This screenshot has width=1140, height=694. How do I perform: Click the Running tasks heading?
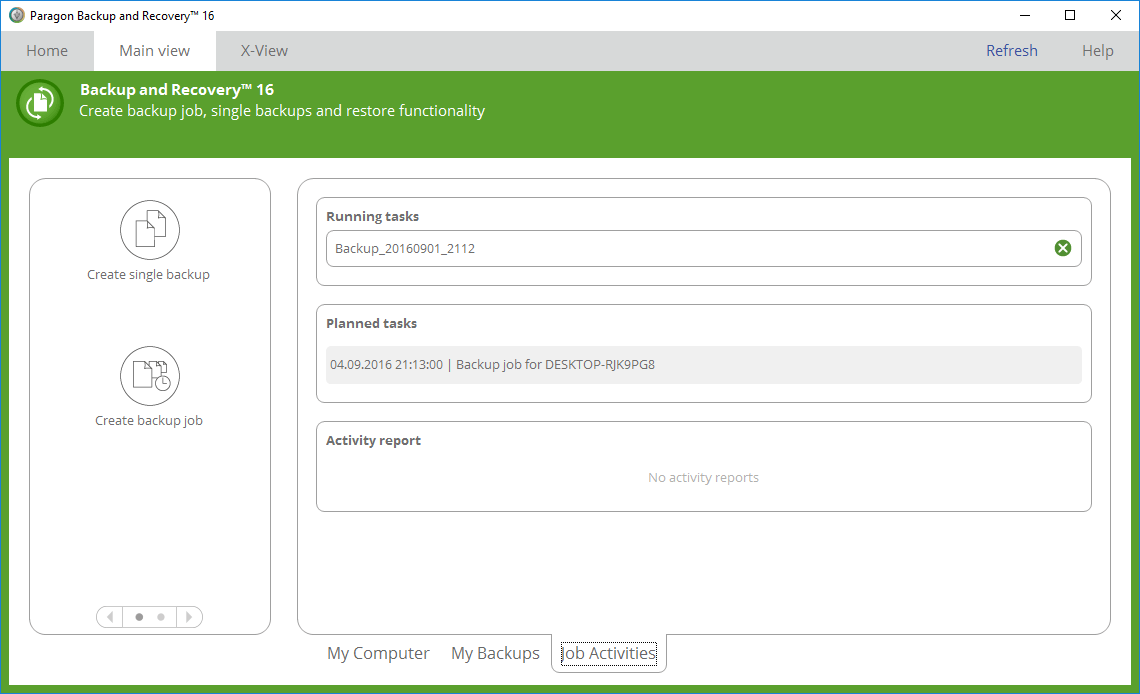(x=372, y=217)
